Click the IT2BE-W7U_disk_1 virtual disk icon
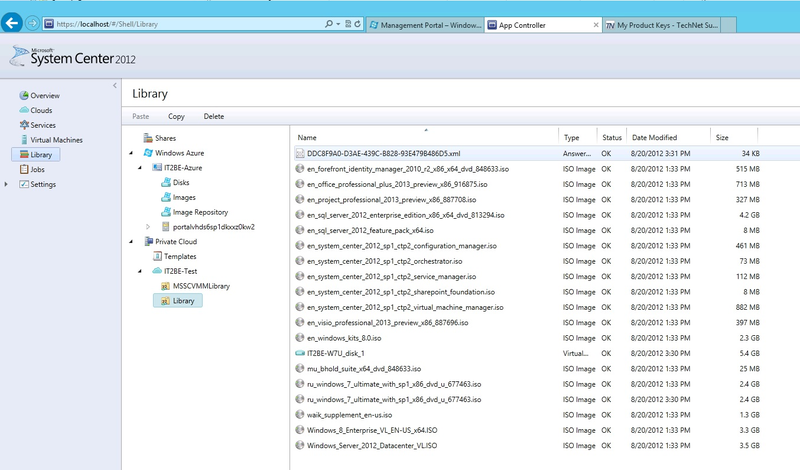 (300, 353)
